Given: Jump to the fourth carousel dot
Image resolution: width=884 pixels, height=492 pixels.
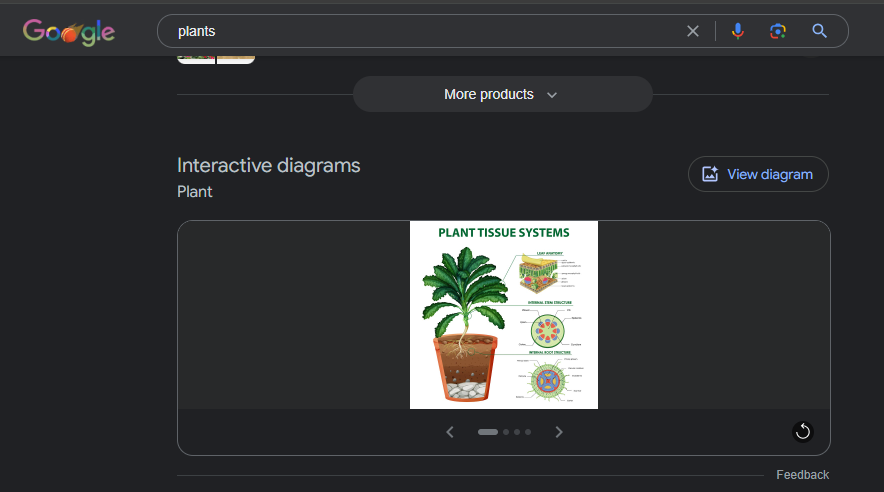Looking at the screenshot, I should (528, 432).
